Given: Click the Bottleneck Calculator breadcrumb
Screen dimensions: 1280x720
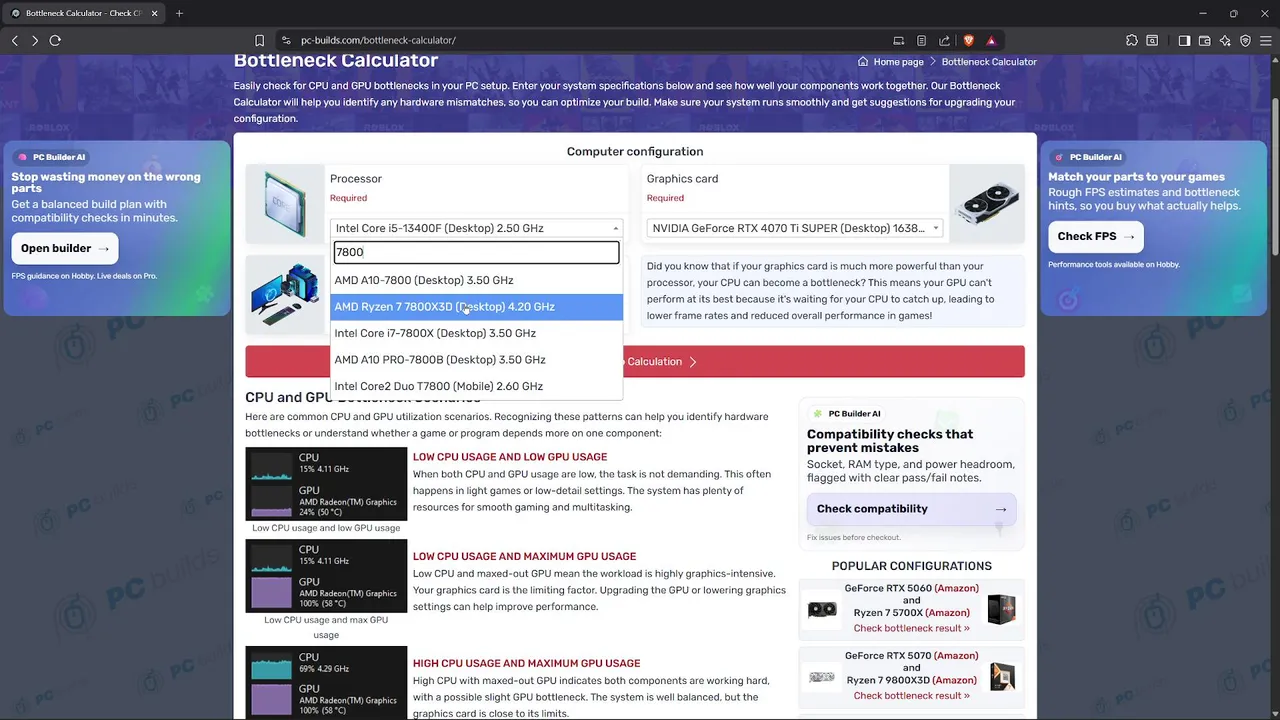Looking at the screenshot, I should [x=989, y=62].
